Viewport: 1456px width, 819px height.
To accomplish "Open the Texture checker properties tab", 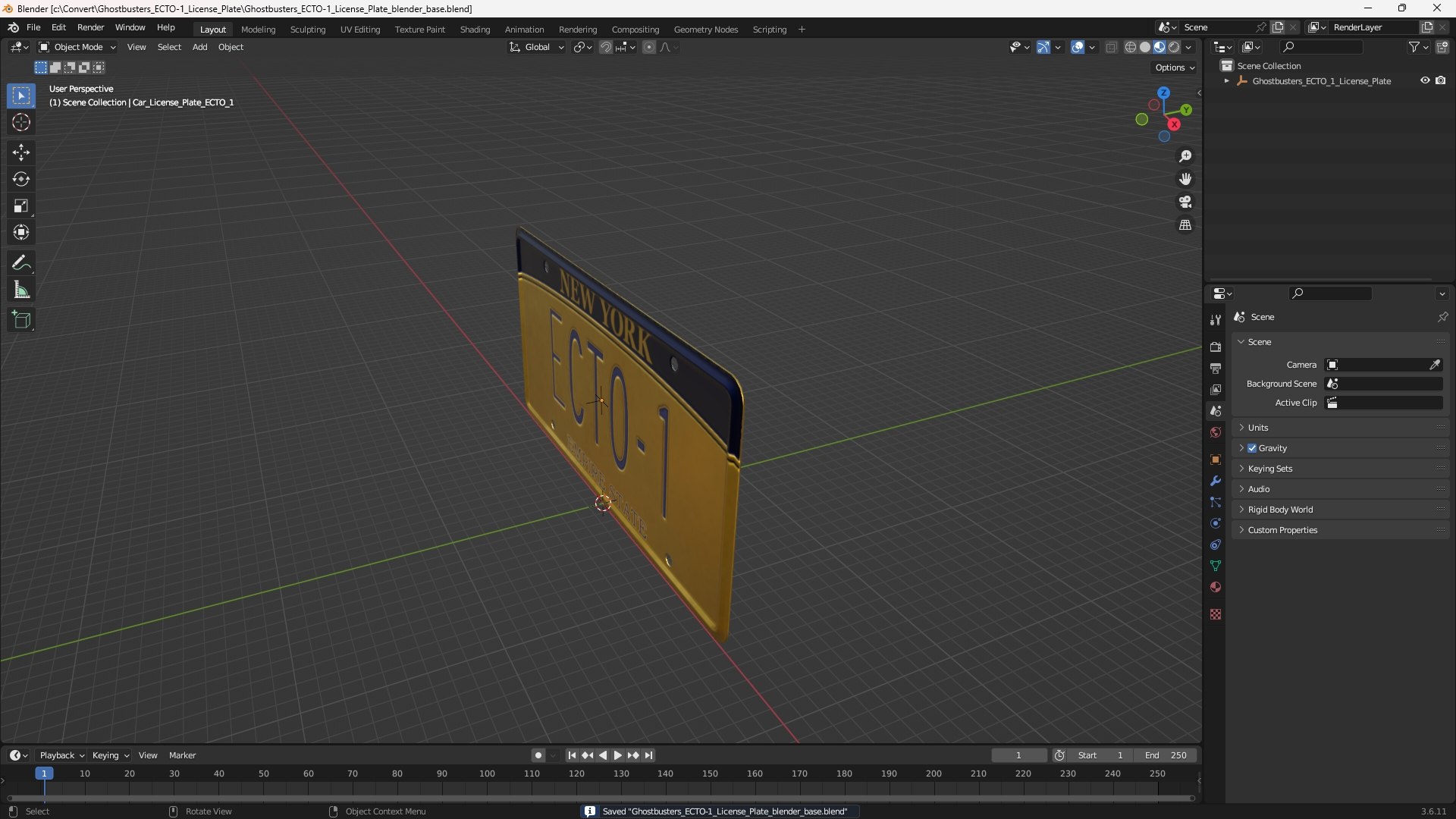I will coord(1216,614).
